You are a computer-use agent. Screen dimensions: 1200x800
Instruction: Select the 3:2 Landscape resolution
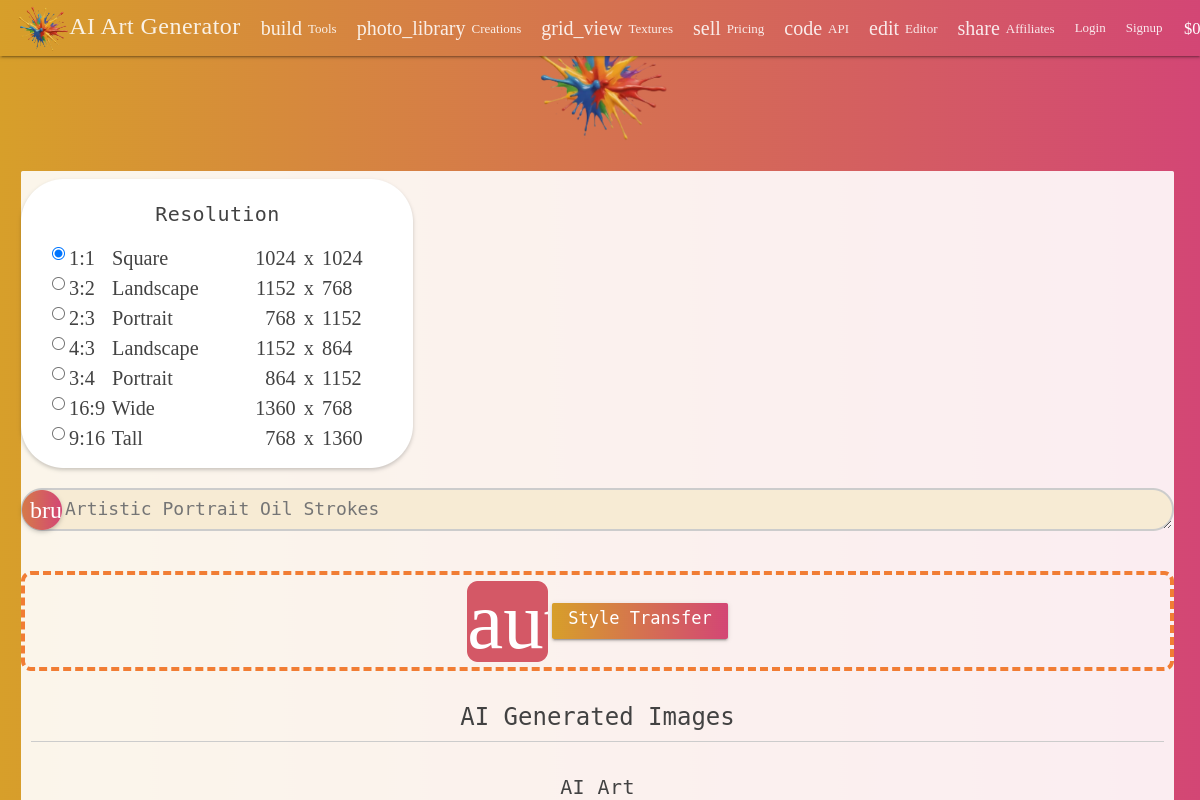click(x=58, y=284)
